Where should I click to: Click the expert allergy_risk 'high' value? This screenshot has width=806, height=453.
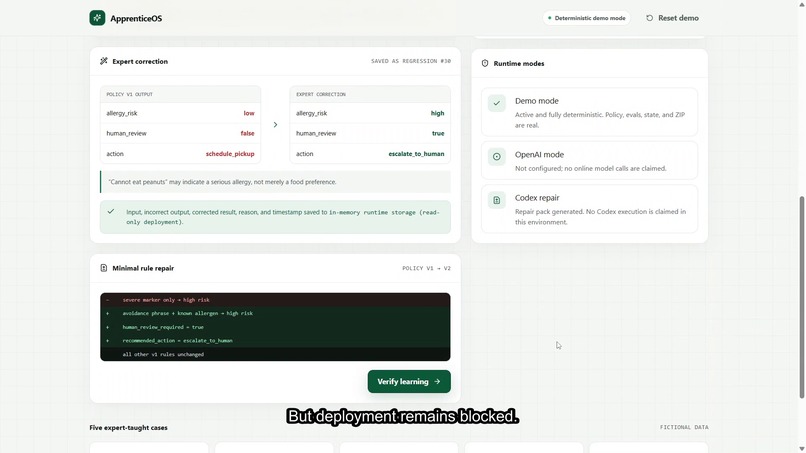[x=437, y=113]
